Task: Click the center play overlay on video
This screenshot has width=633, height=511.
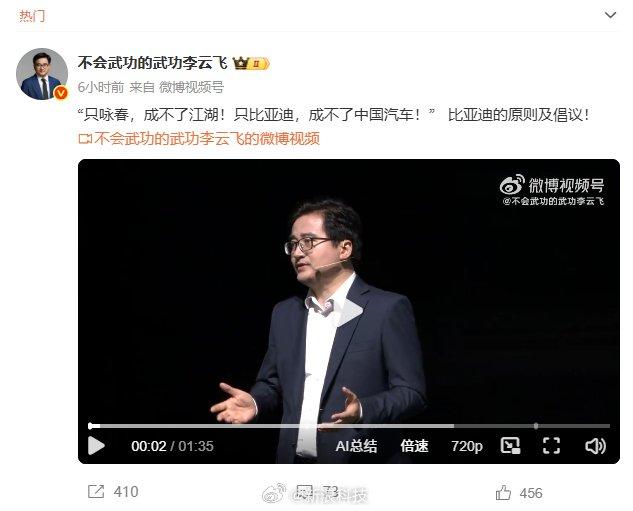Action: (x=350, y=312)
